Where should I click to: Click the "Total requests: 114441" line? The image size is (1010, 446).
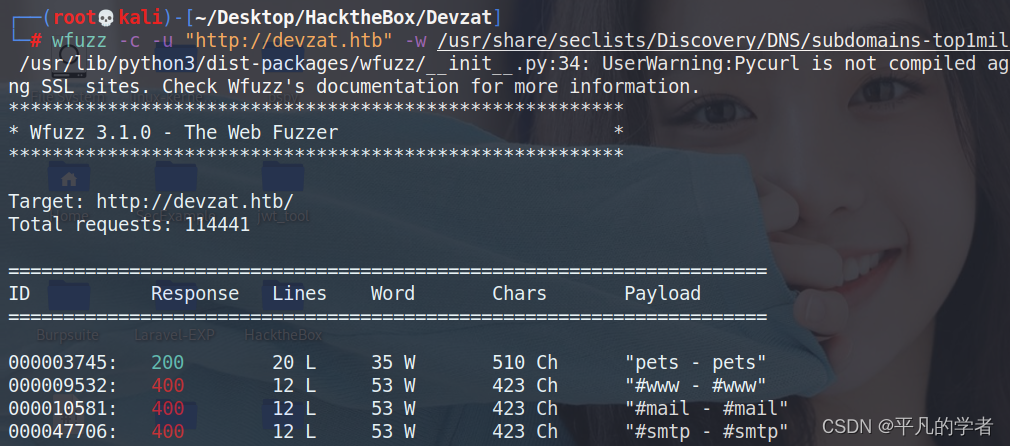(x=129, y=224)
